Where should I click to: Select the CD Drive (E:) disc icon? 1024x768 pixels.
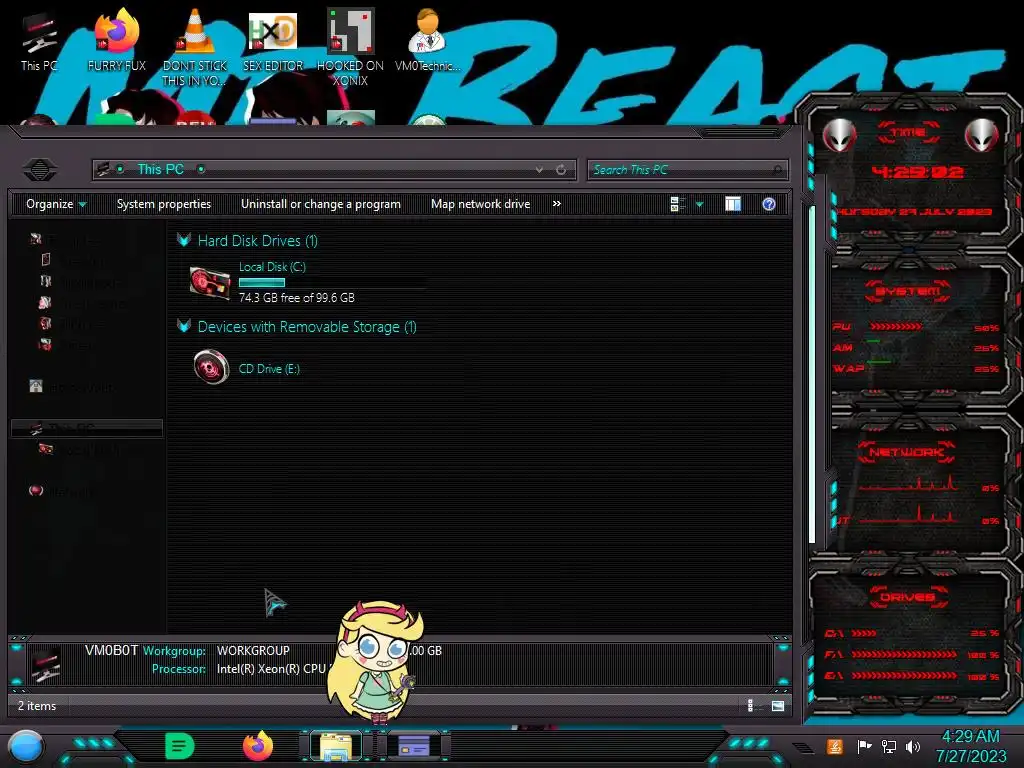(x=211, y=367)
